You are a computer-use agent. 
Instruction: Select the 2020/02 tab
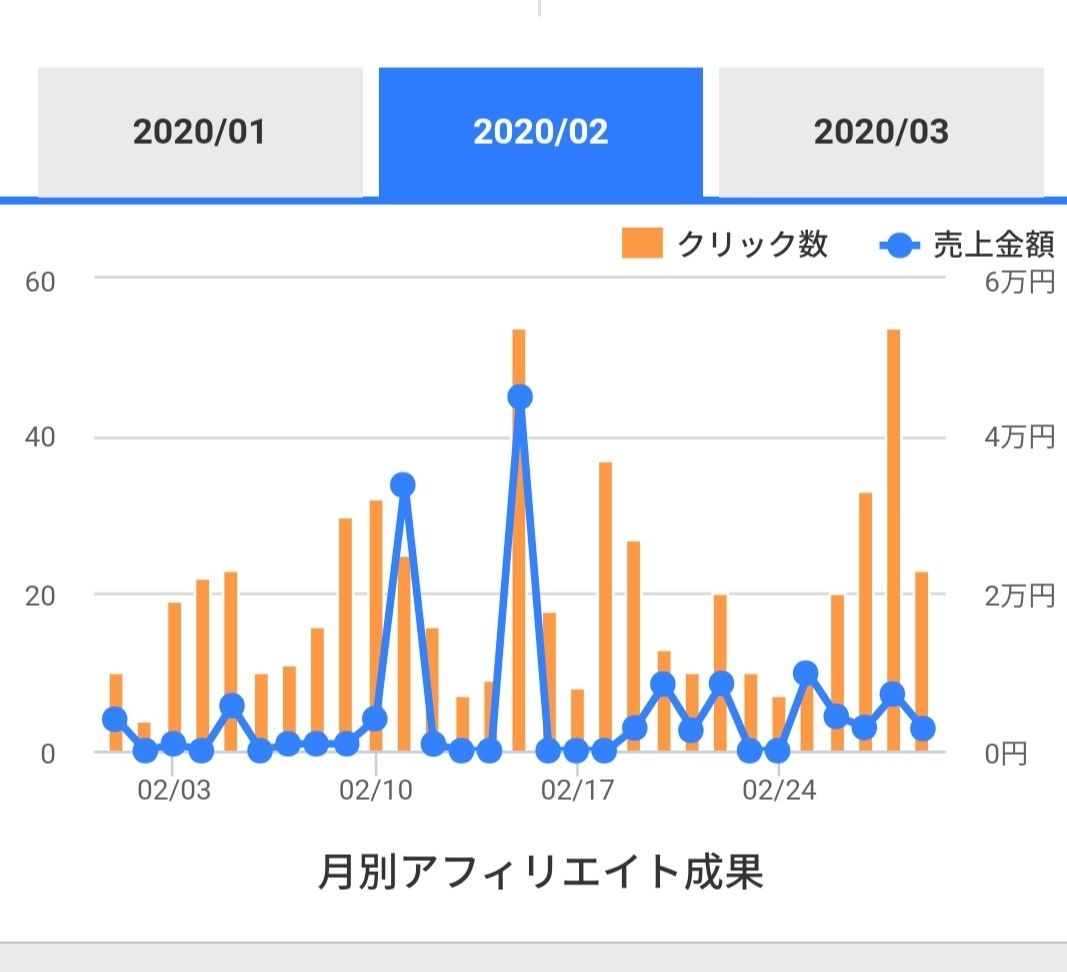(x=540, y=132)
